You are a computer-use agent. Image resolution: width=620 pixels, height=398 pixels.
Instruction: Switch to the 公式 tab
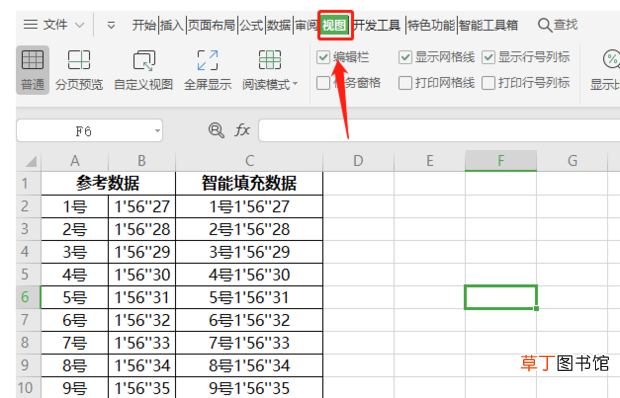(251, 25)
